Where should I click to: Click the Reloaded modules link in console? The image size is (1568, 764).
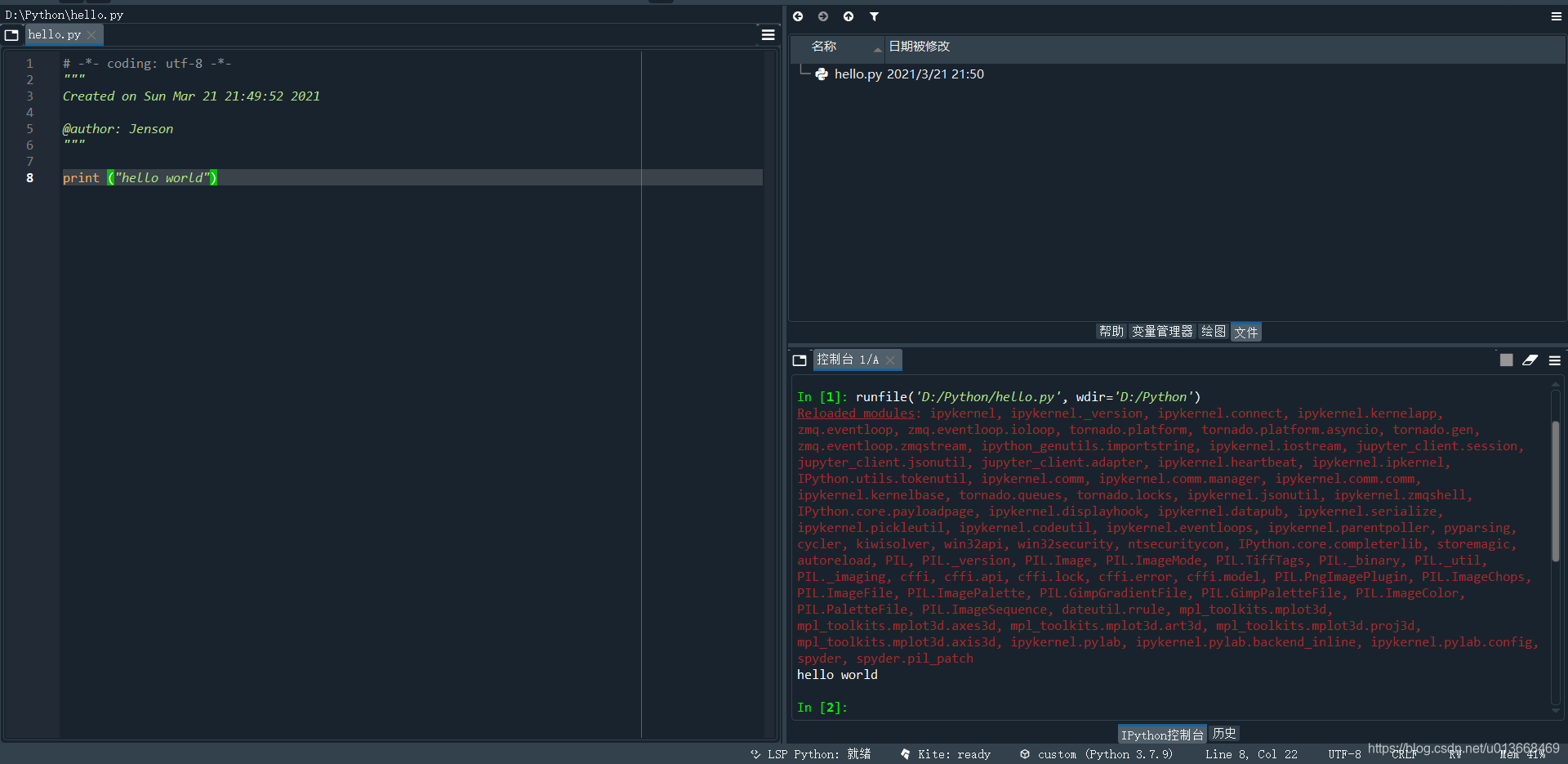[x=856, y=413]
